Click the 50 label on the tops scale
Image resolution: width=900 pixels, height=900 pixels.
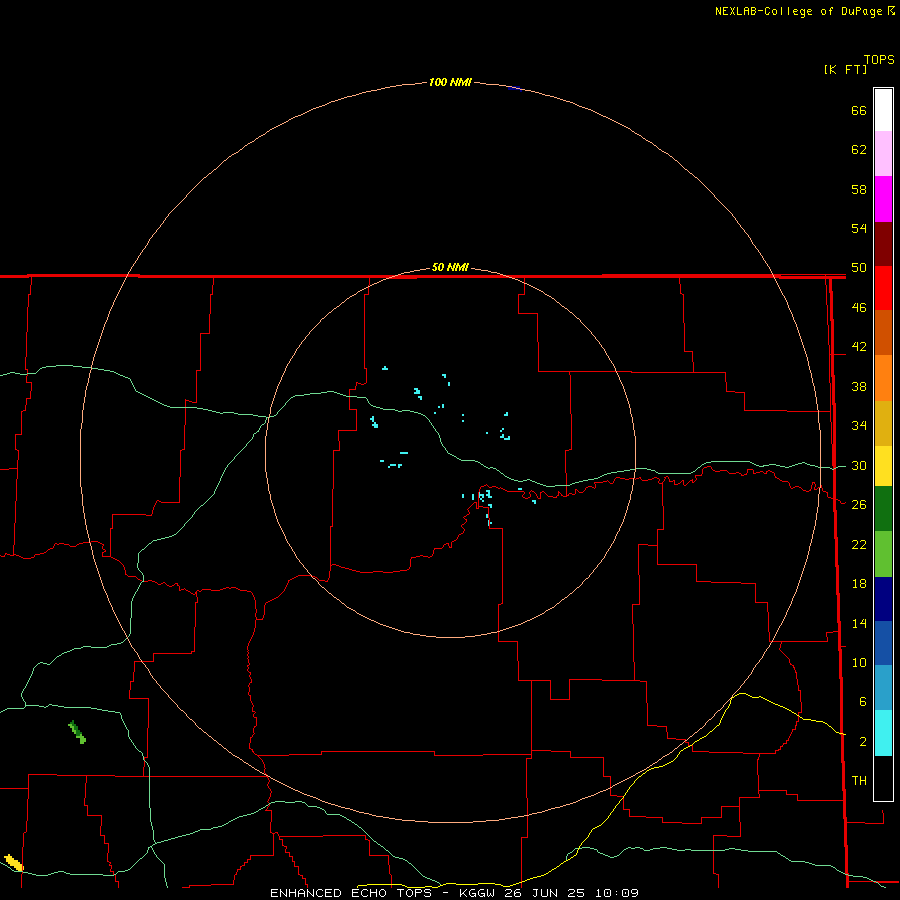[x=859, y=268]
